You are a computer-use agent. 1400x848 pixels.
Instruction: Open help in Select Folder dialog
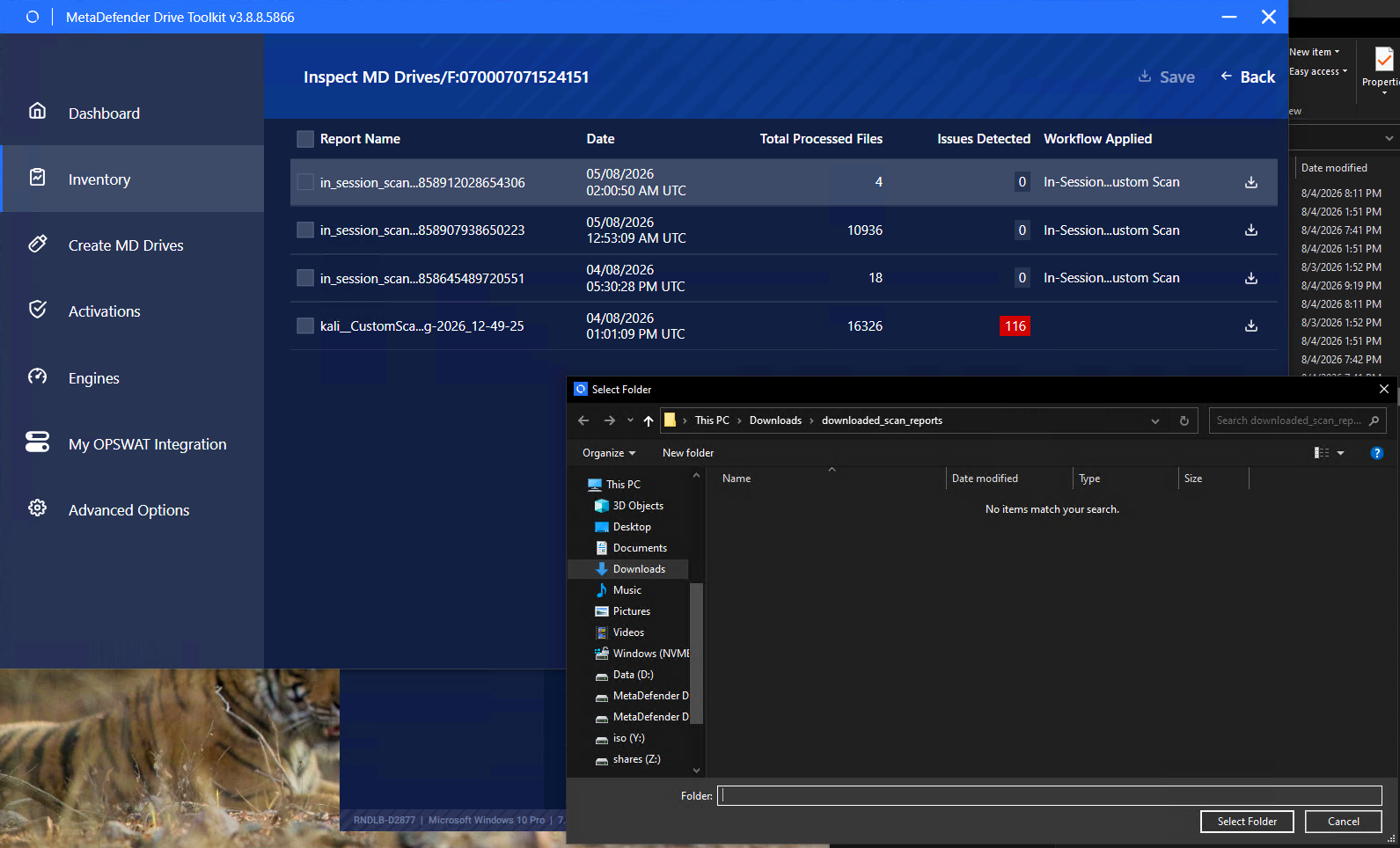pyautogui.click(x=1377, y=453)
